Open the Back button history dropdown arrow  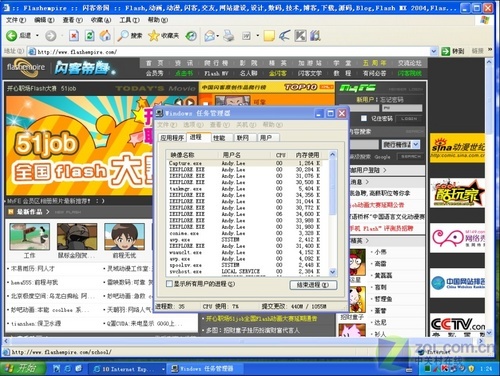37,36
